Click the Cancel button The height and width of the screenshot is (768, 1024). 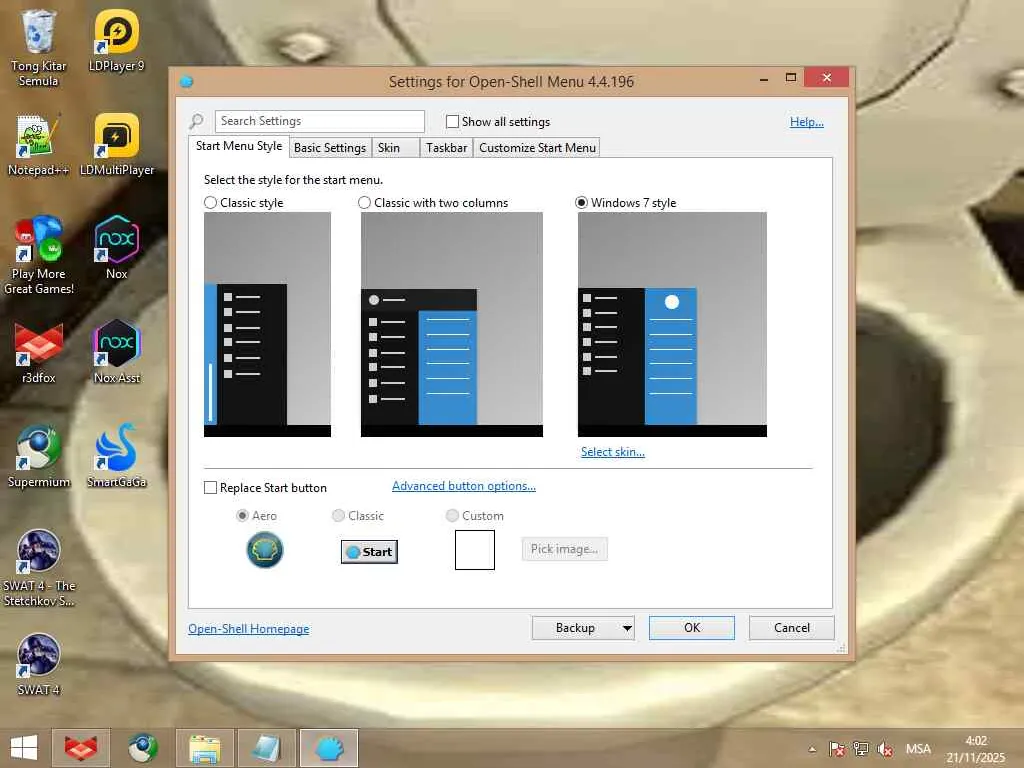click(x=792, y=628)
